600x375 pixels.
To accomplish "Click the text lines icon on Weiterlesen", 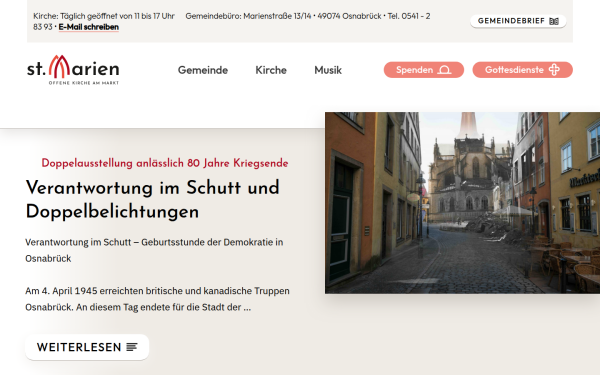I will [132, 347].
